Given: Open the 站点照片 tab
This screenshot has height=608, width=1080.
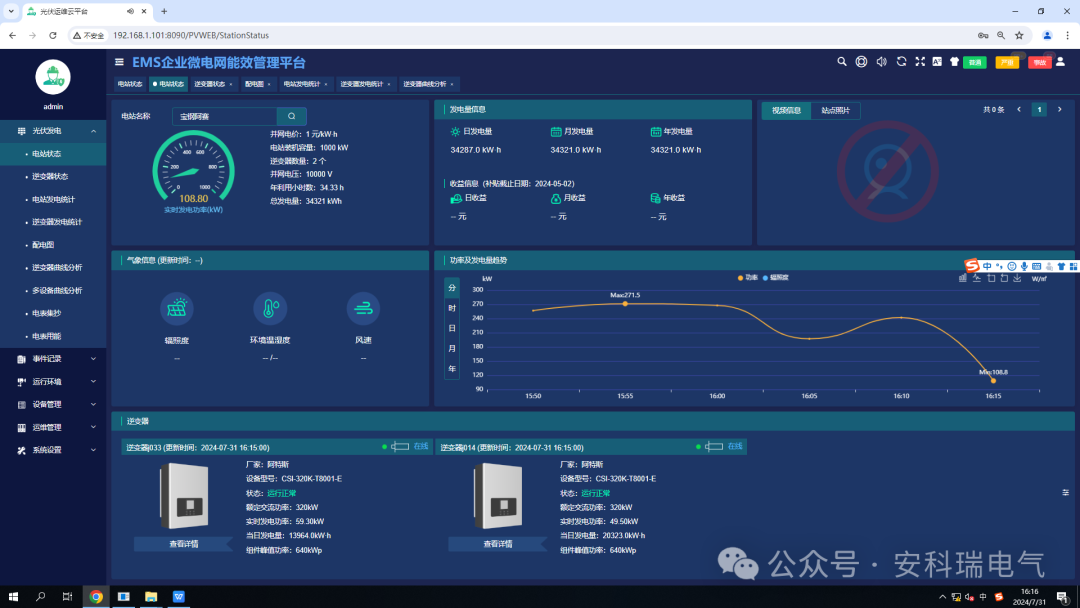Looking at the screenshot, I should [835, 110].
